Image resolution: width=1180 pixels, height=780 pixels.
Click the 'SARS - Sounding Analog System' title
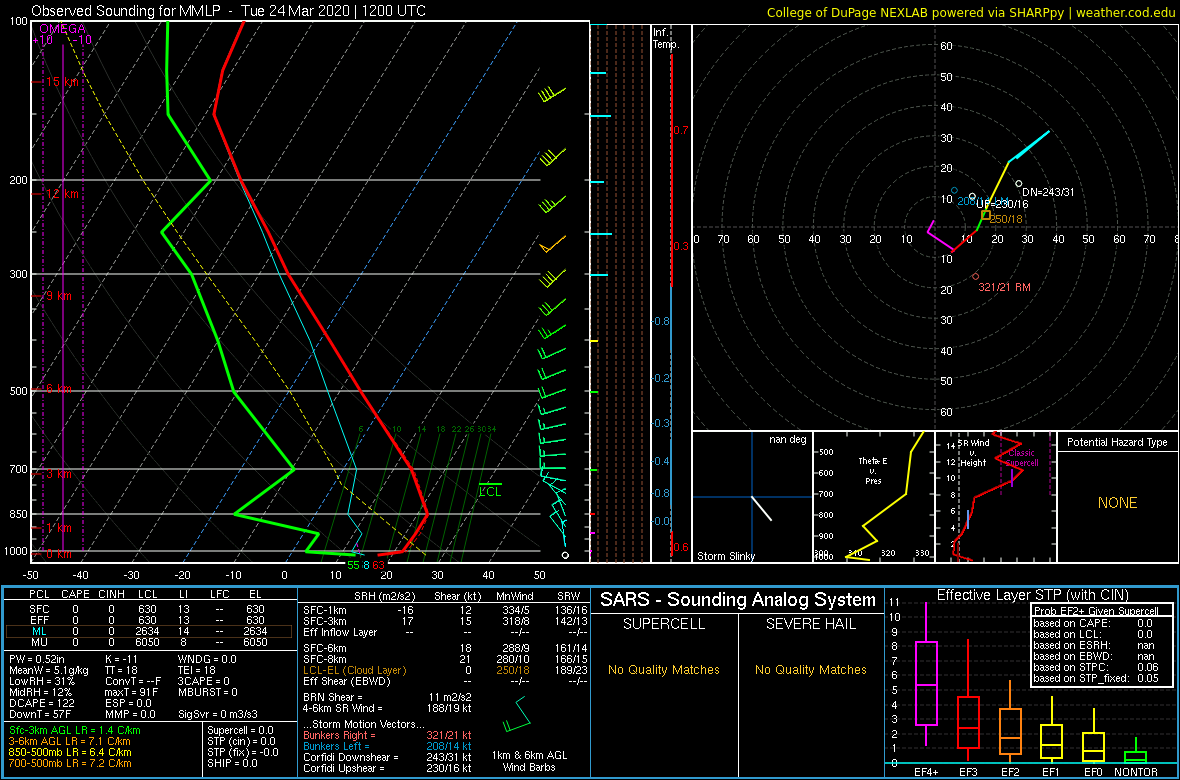coord(738,600)
